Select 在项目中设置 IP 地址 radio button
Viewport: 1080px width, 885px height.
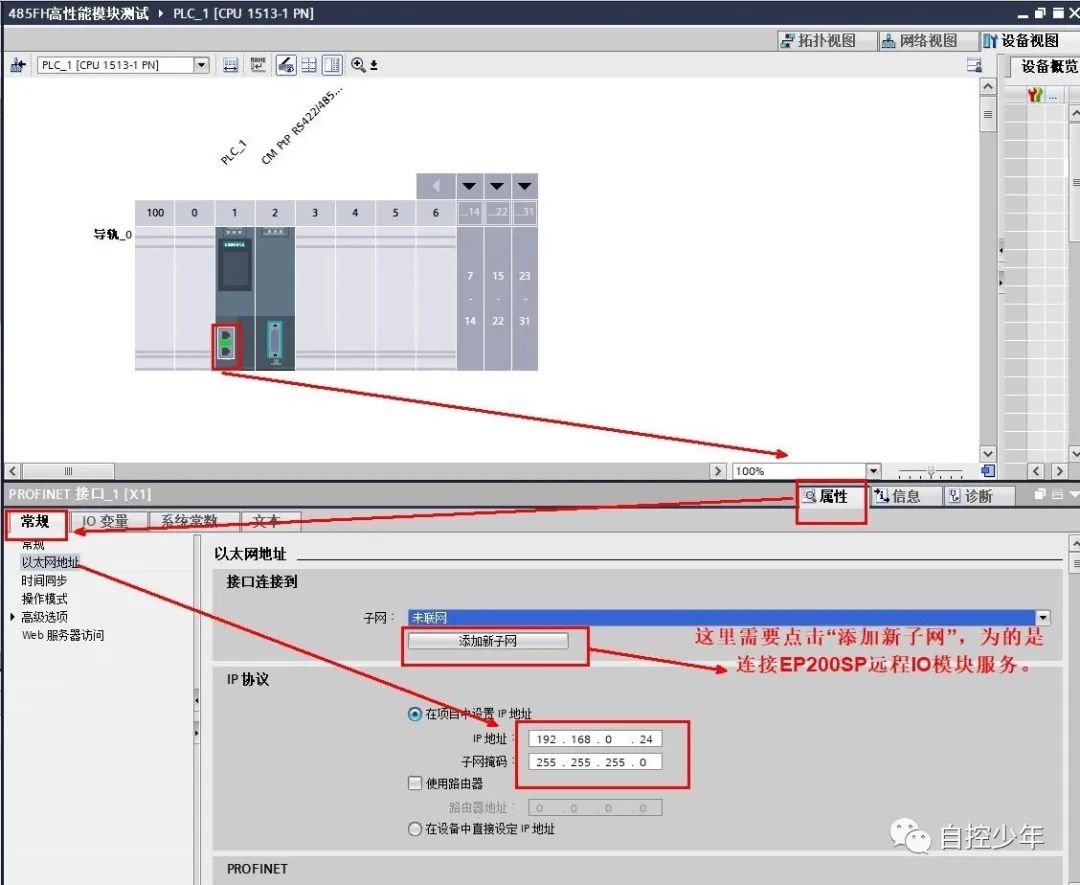[413, 713]
